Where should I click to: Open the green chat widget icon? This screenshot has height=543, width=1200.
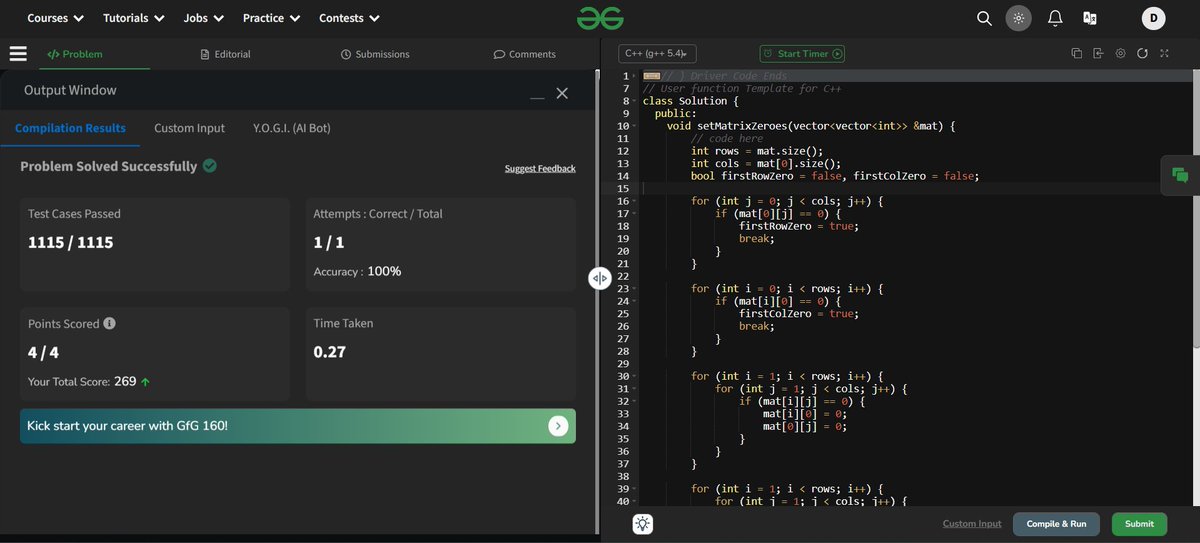(x=1180, y=175)
